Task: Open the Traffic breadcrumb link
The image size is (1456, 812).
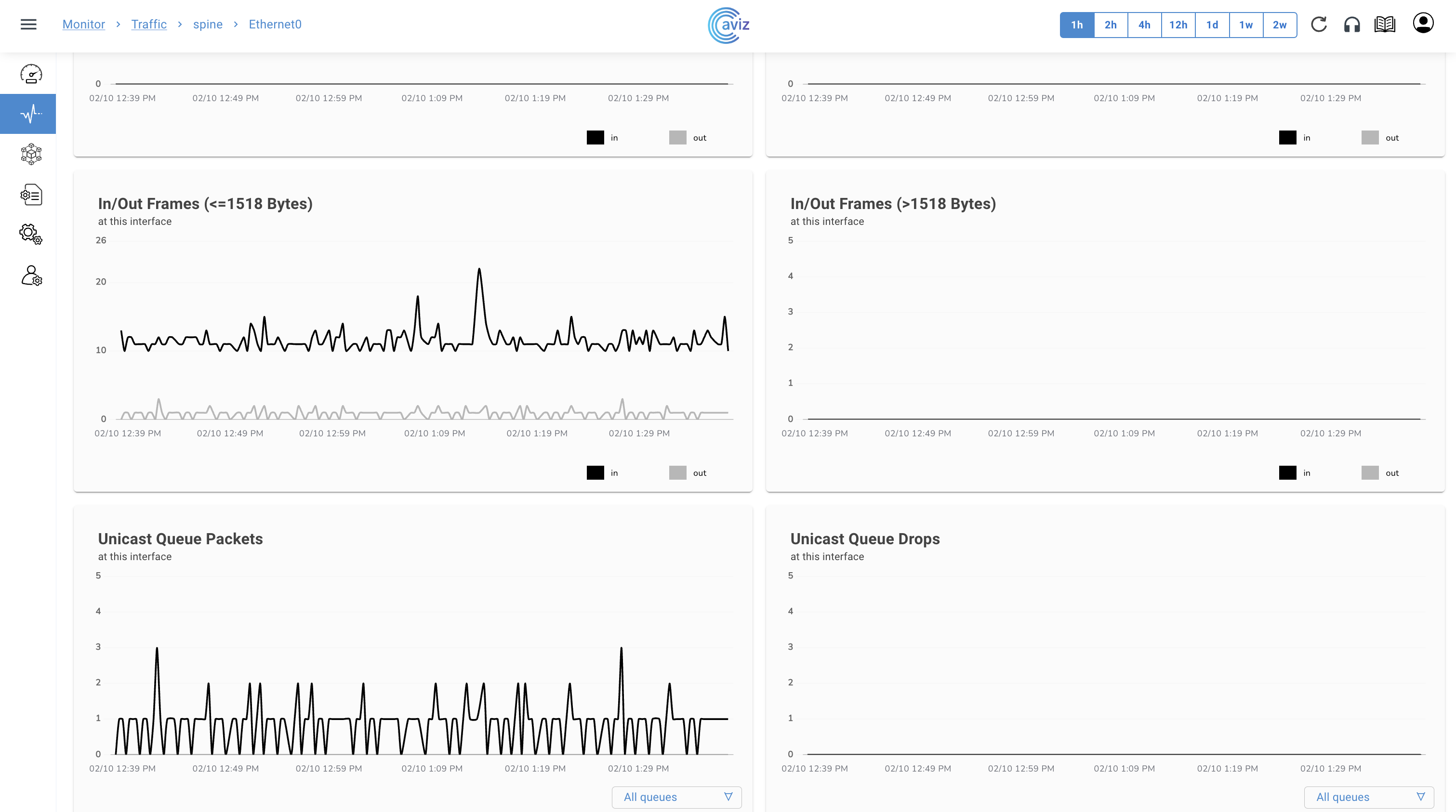Action: [x=149, y=24]
